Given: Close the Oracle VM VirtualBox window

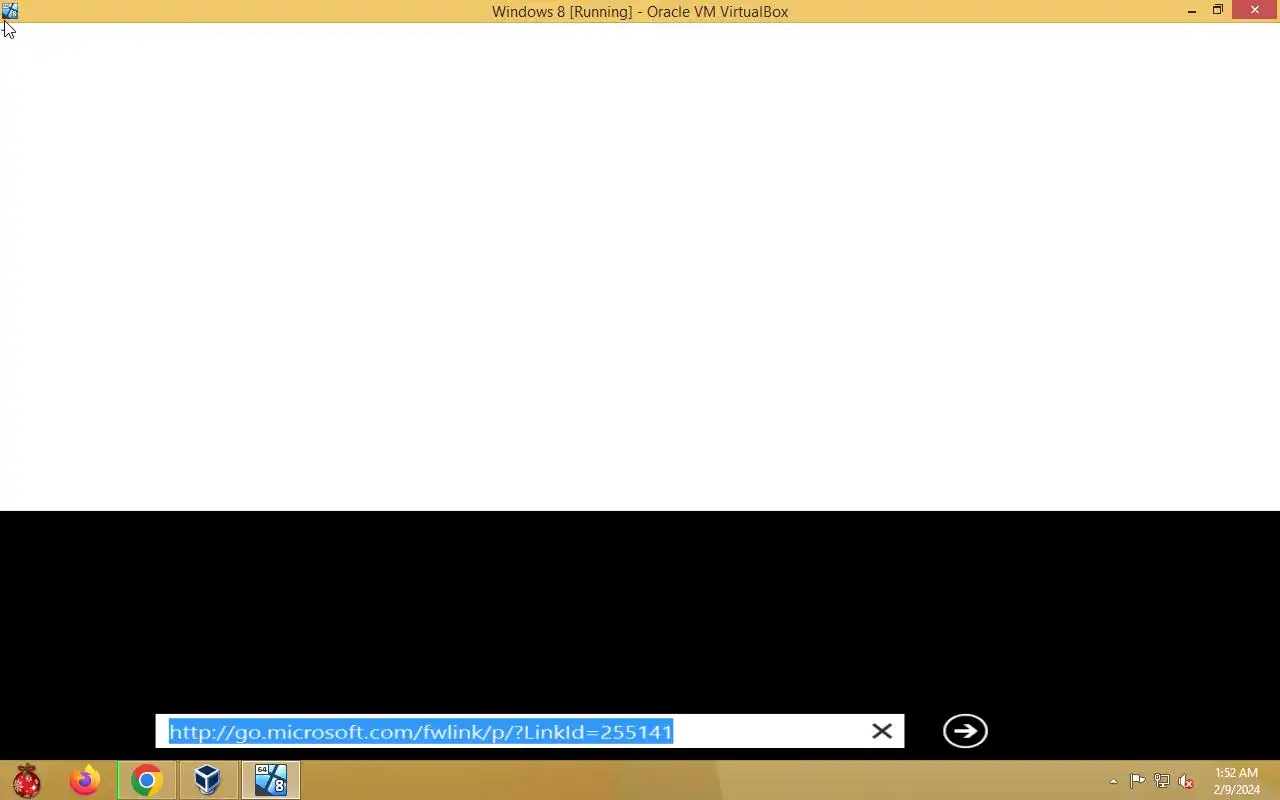Looking at the screenshot, I should pyautogui.click(x=1255, y=11).
